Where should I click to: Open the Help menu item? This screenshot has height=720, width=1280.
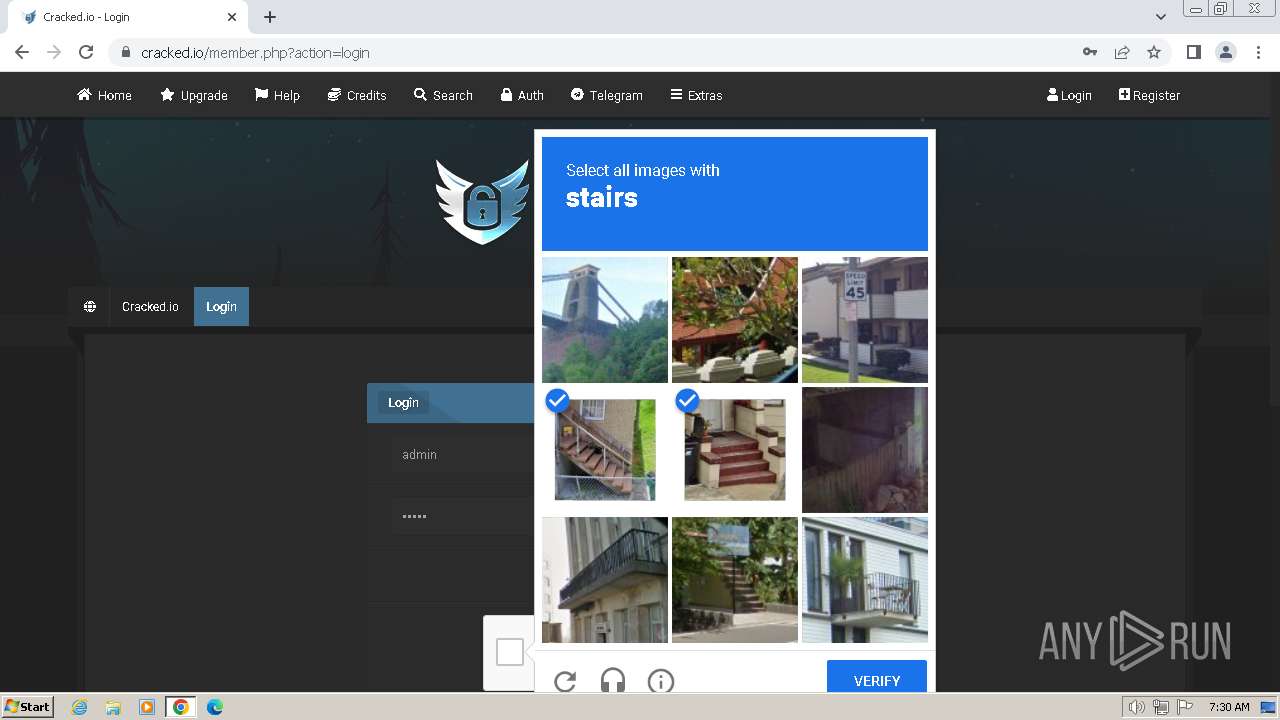(x=277, y=95)
